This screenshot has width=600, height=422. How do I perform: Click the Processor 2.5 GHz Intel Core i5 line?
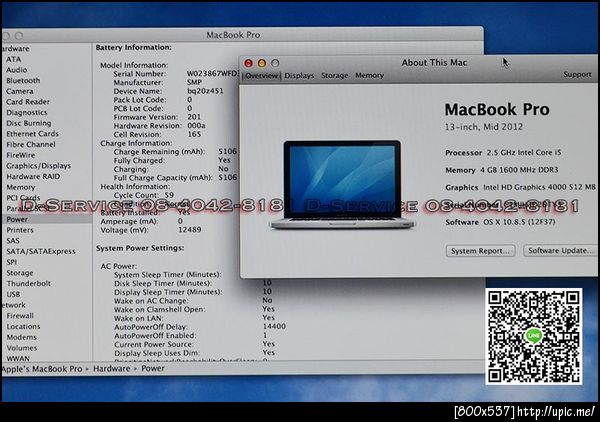503,152
